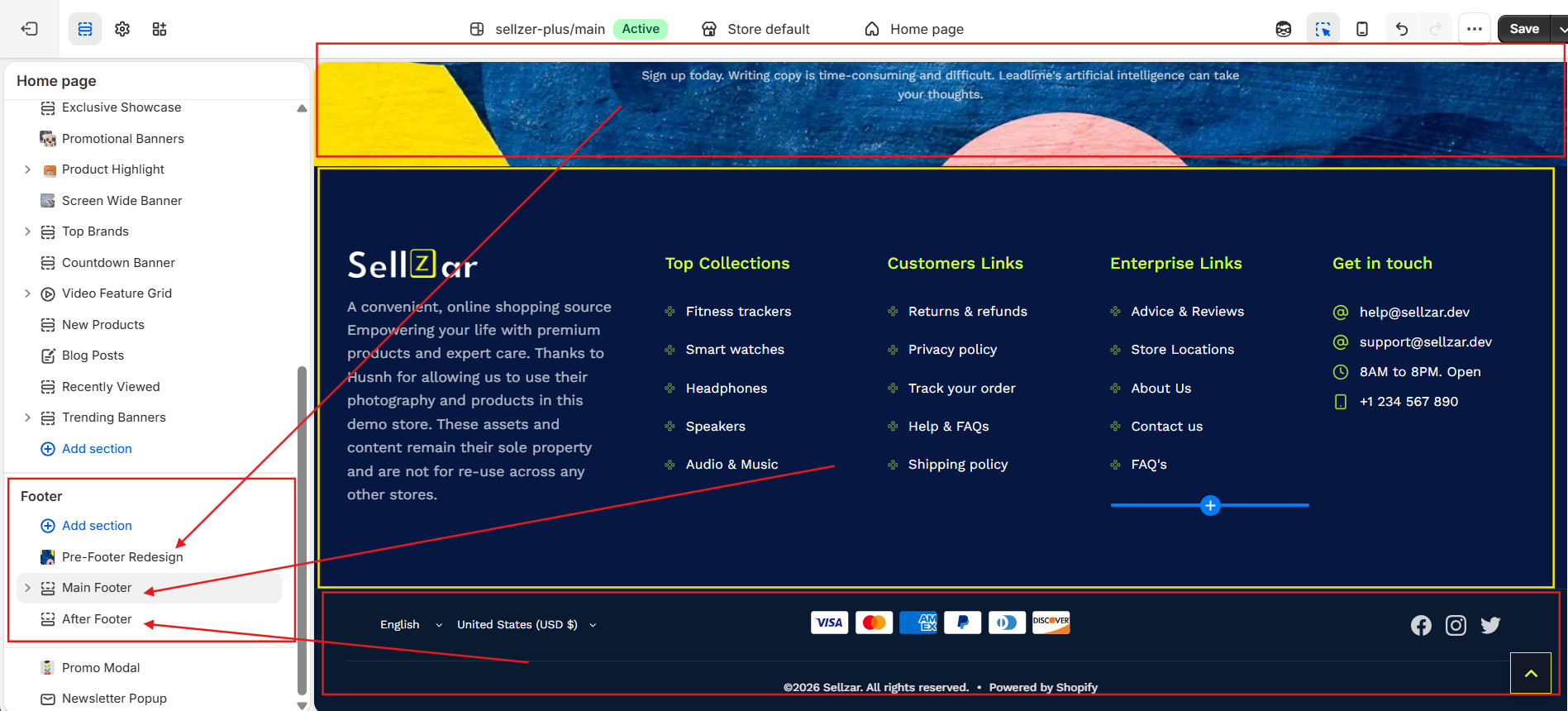
Task: Click the sidebar scrollbar up arrow
Action: pos(302,108)
